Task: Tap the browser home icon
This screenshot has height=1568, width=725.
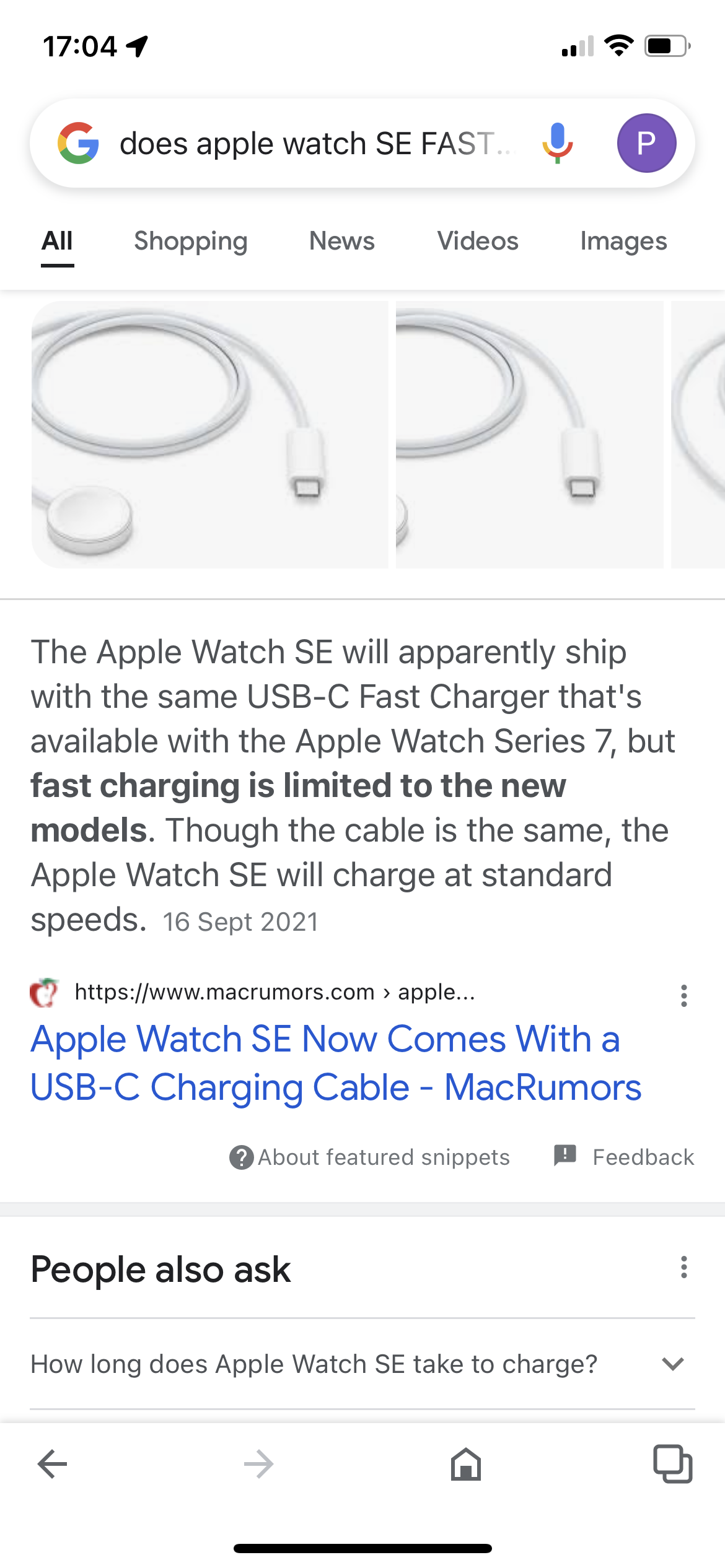Action: [466, 1465]
